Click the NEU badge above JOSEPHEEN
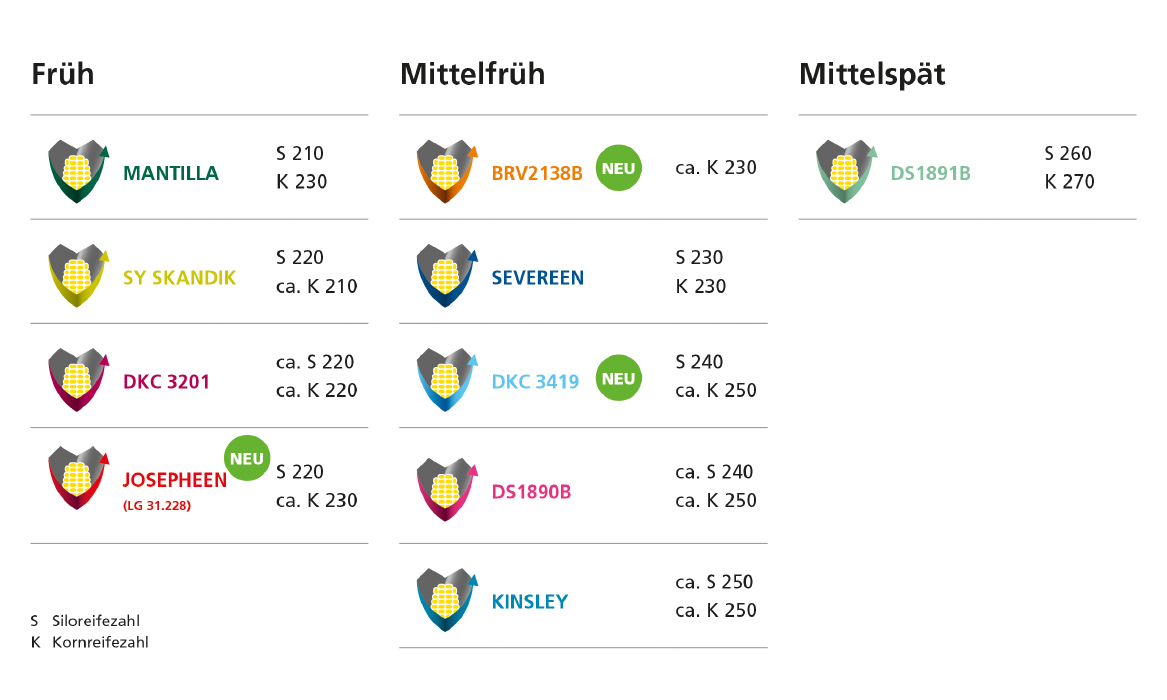Image resolution: width=1167 pixels, height=700 pixels. (246, 458)
